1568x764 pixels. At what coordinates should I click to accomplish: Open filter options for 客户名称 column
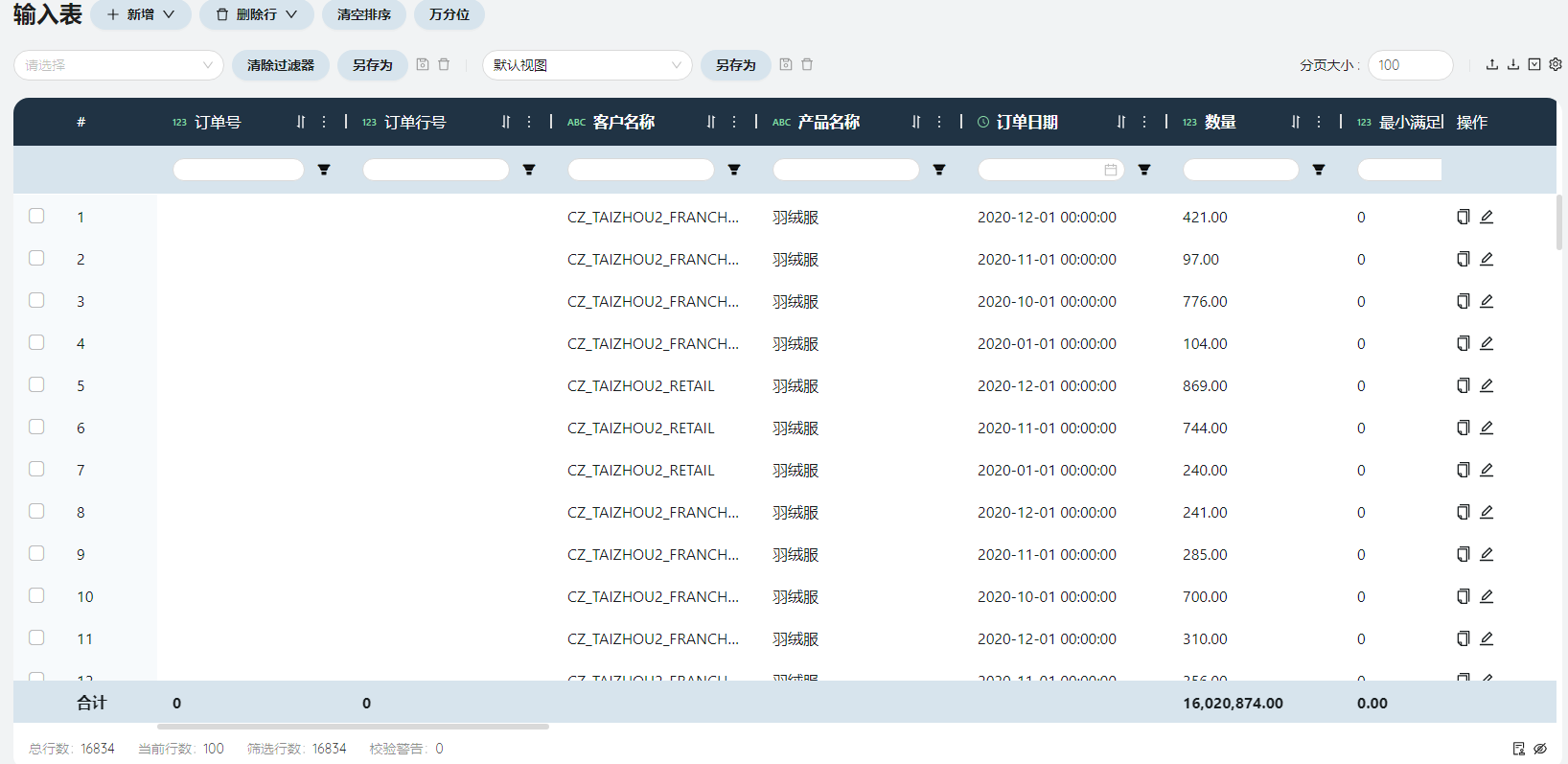click(734, 170)
